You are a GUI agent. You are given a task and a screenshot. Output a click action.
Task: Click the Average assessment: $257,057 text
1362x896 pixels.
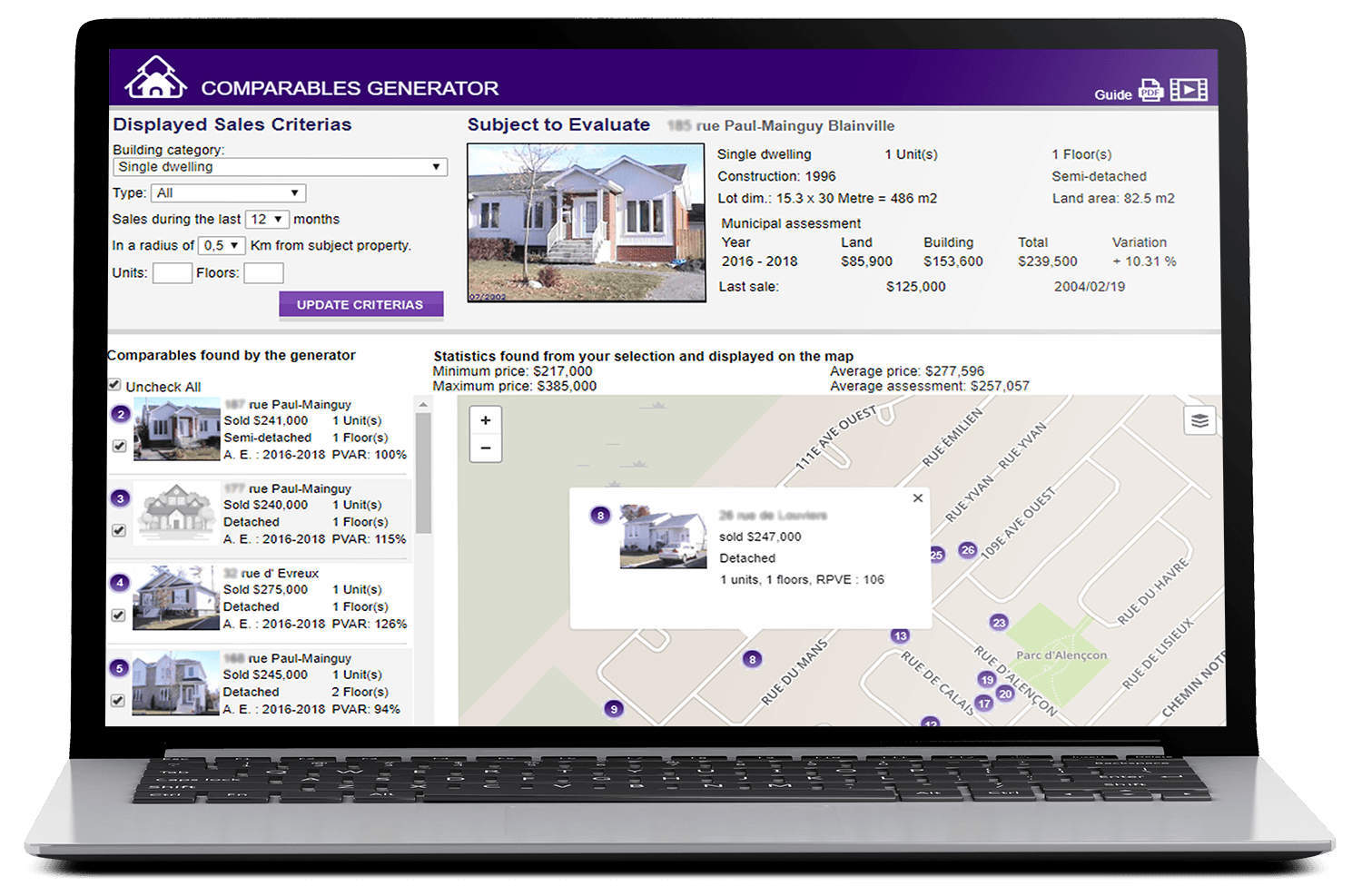pos(930,386)
